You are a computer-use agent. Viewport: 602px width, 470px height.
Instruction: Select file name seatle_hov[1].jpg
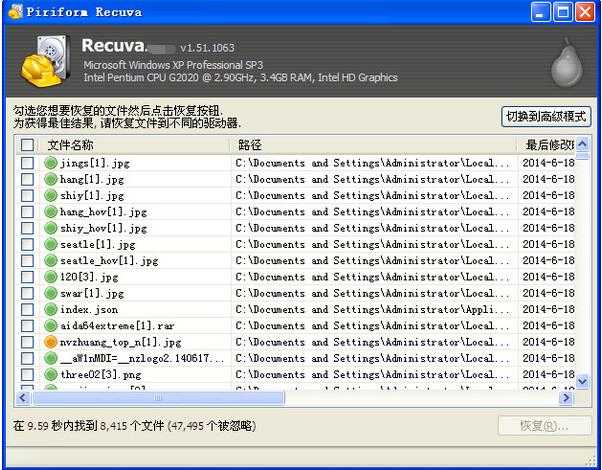109,261
